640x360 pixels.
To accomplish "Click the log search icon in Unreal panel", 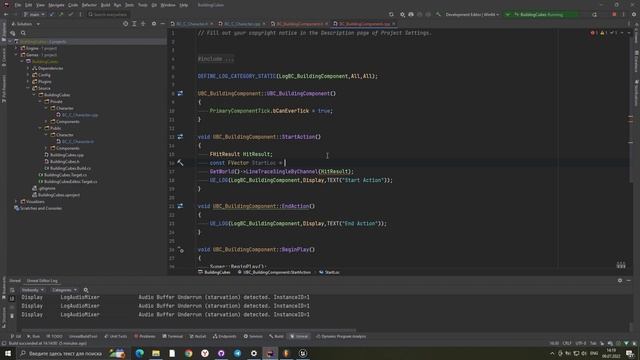I will pos(86,290).
